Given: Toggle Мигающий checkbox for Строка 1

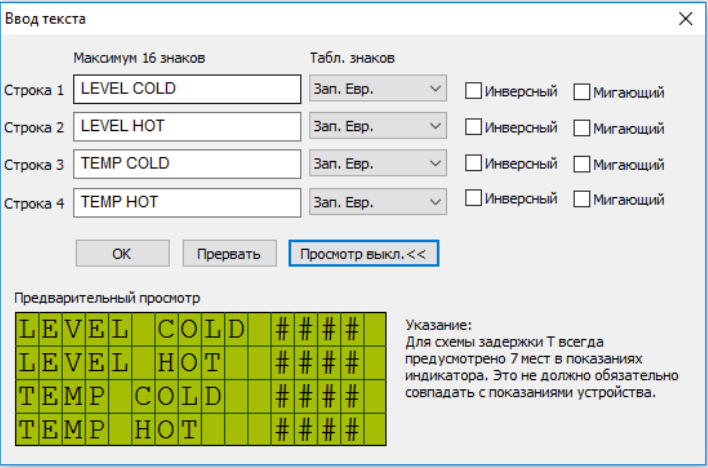Looking at the screenshot, I should [x=582, y=92].
